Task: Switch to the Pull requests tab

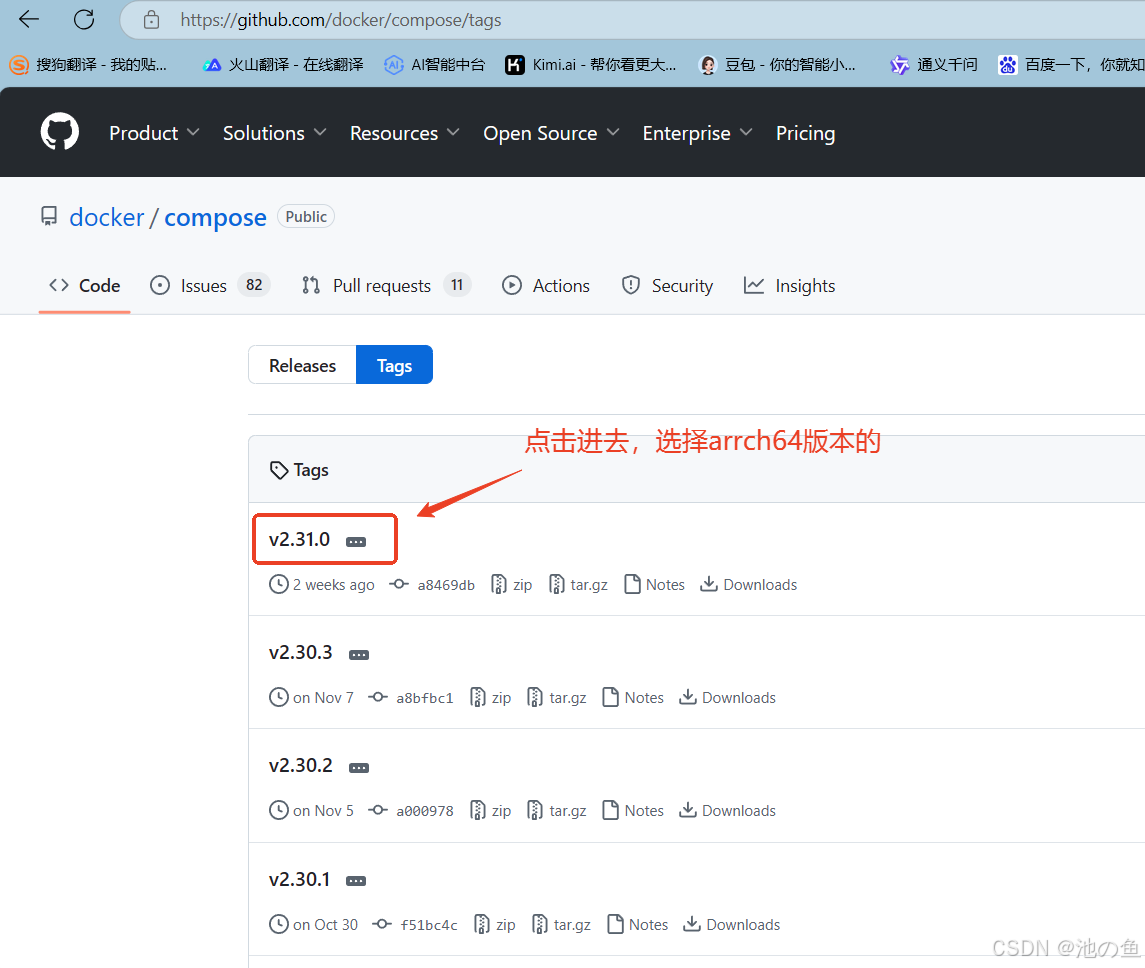Action: (386, 285)
